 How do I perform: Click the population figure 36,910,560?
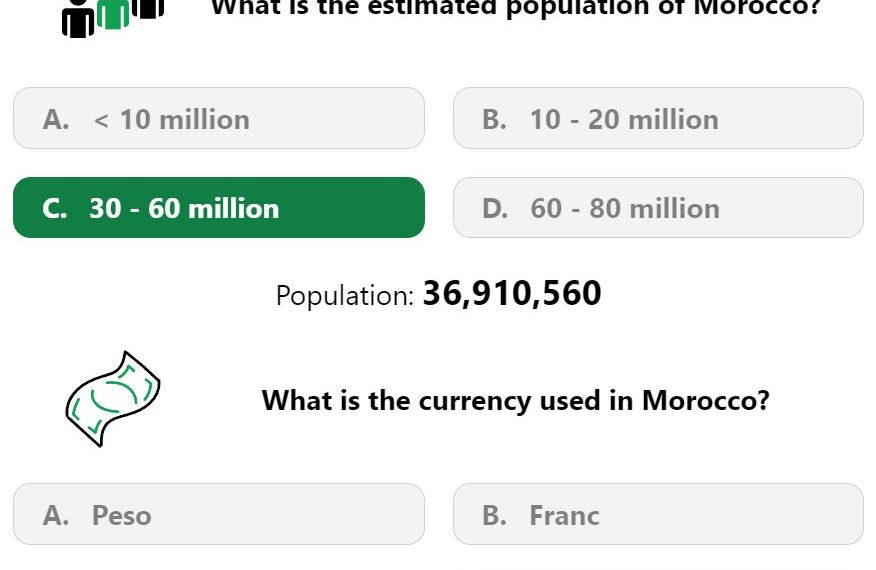pyautogui.click(x=512, y=293)
